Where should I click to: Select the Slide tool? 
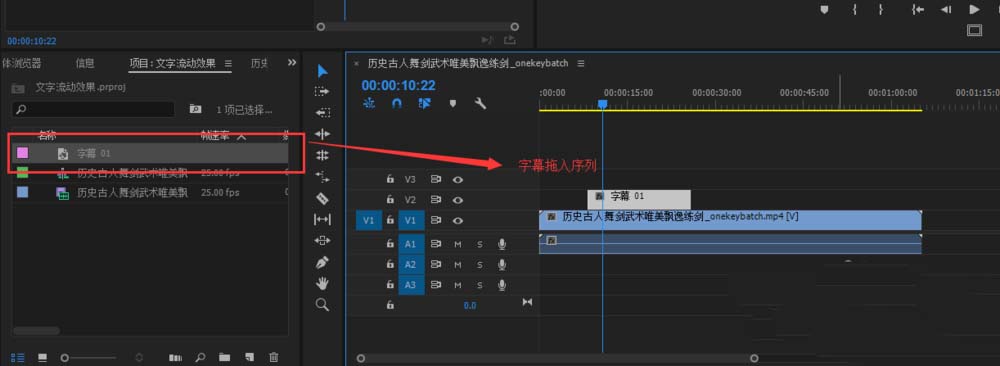pos(322,240)
